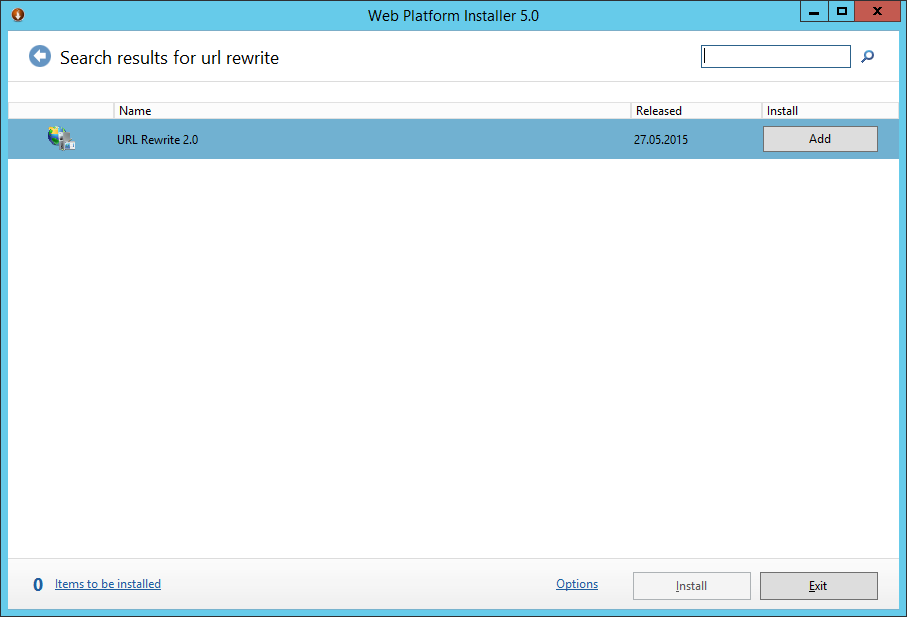The height and width of the screenshot is (617, 907).
Task: Exit the Web Platform Installer
Action: click(818, 586)
